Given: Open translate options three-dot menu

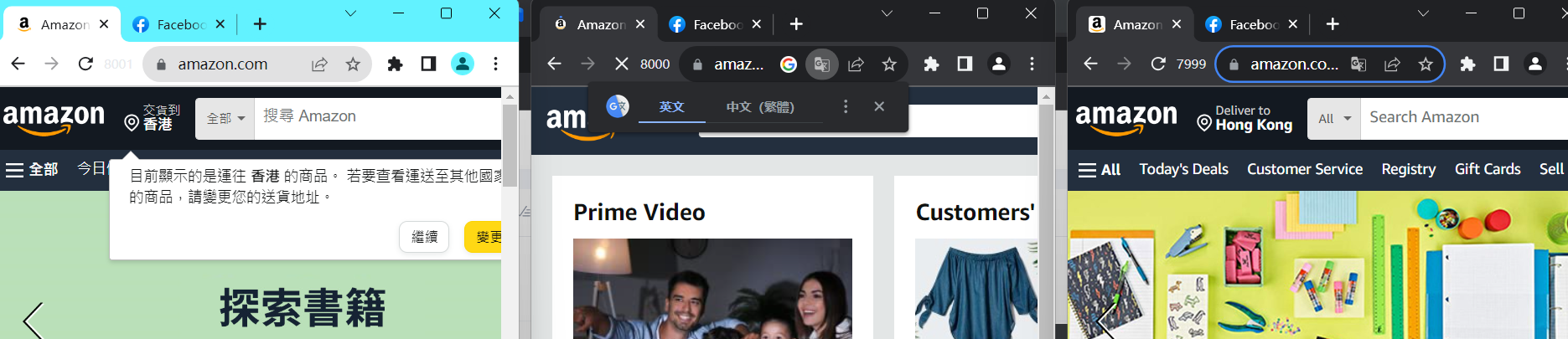Looking at the screenshot, I should 846,106.
